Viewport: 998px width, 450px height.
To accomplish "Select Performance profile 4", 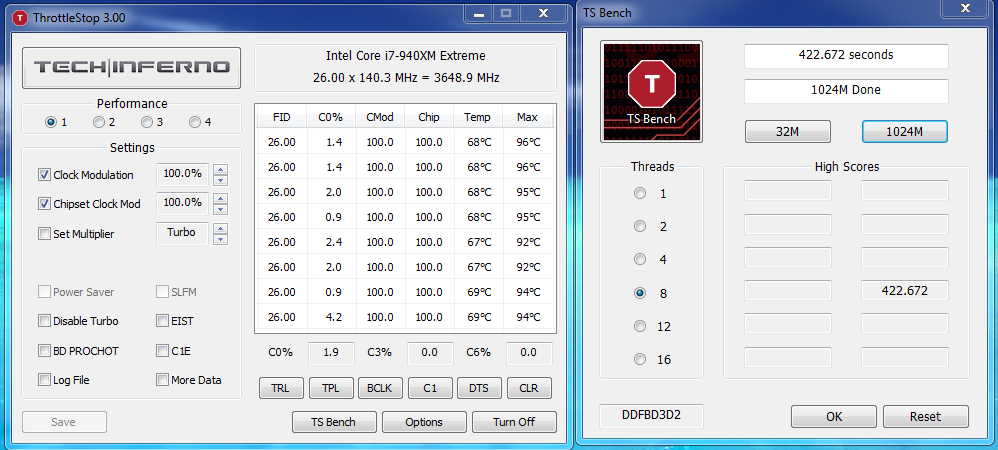I will pos(195,122).
